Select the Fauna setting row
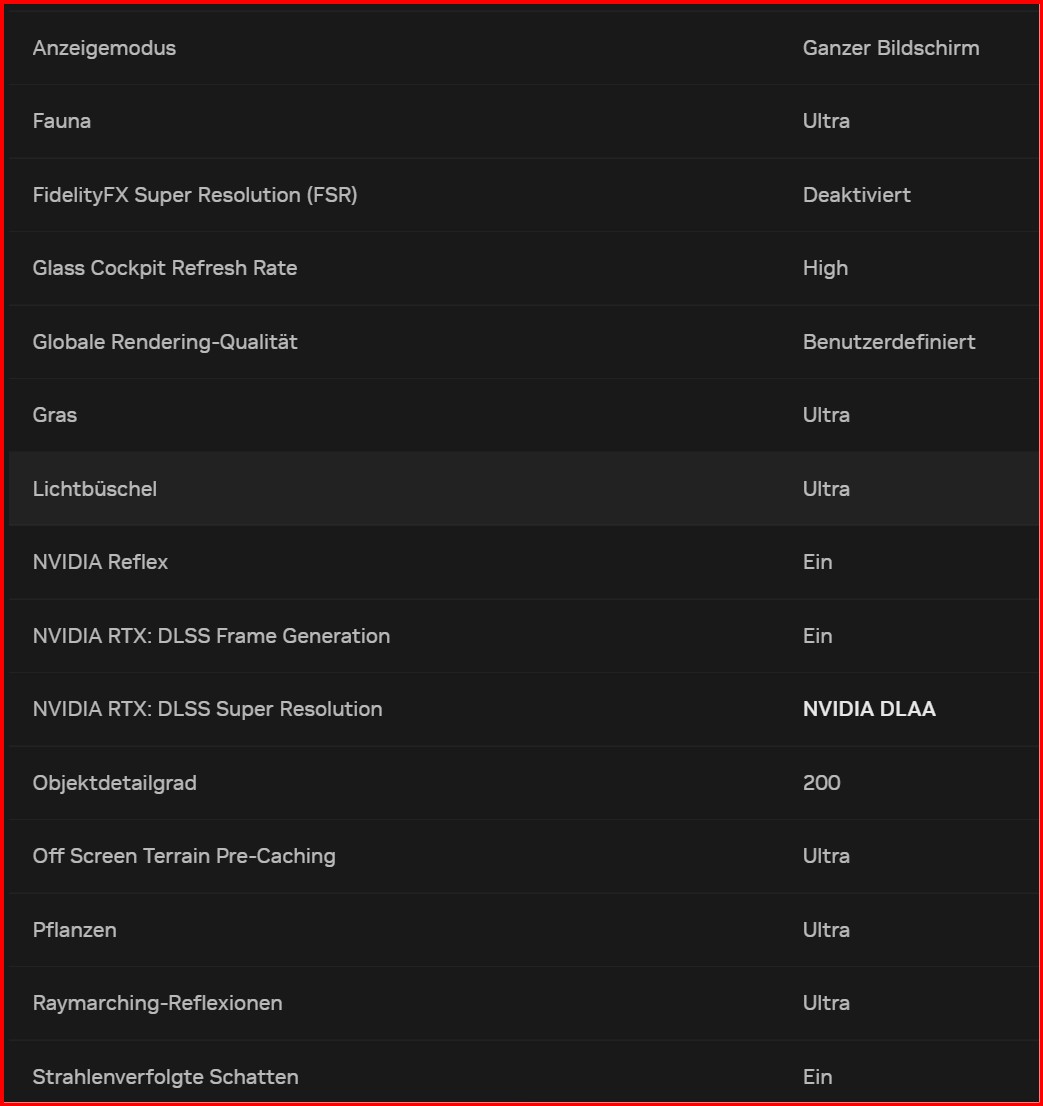This screenshot has width=1043, height=1106. point(62,121)
